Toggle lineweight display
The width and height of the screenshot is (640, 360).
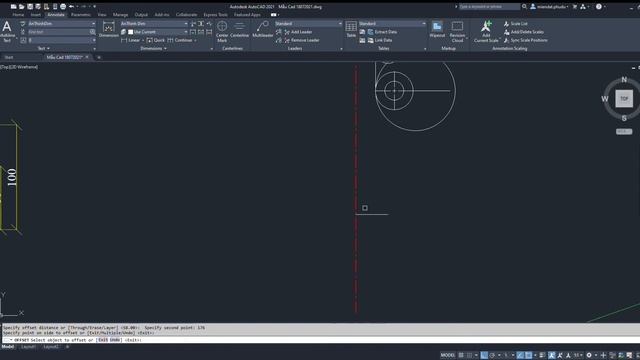(x=542, y=356)
